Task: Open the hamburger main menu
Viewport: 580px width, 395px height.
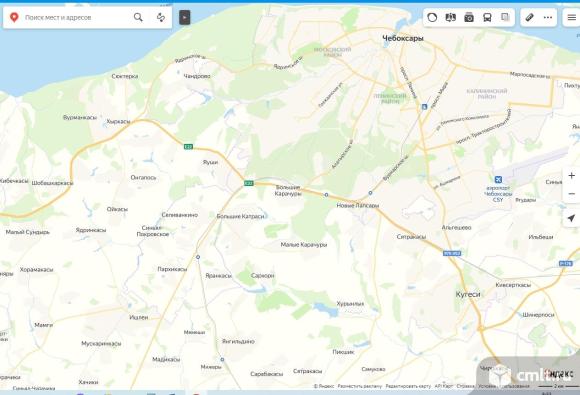Action: [571, 17]
